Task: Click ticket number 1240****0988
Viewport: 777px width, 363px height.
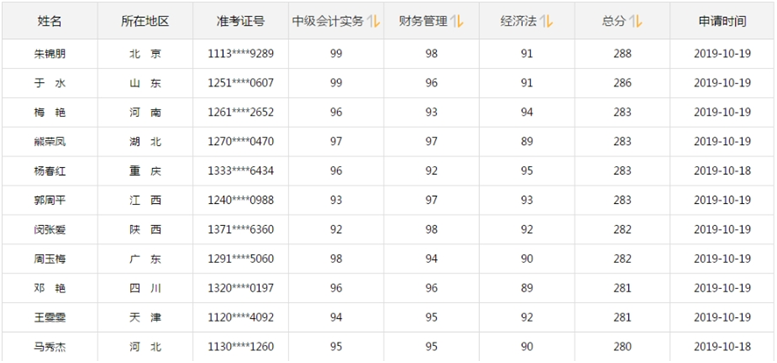Action: tap(240, 200)
